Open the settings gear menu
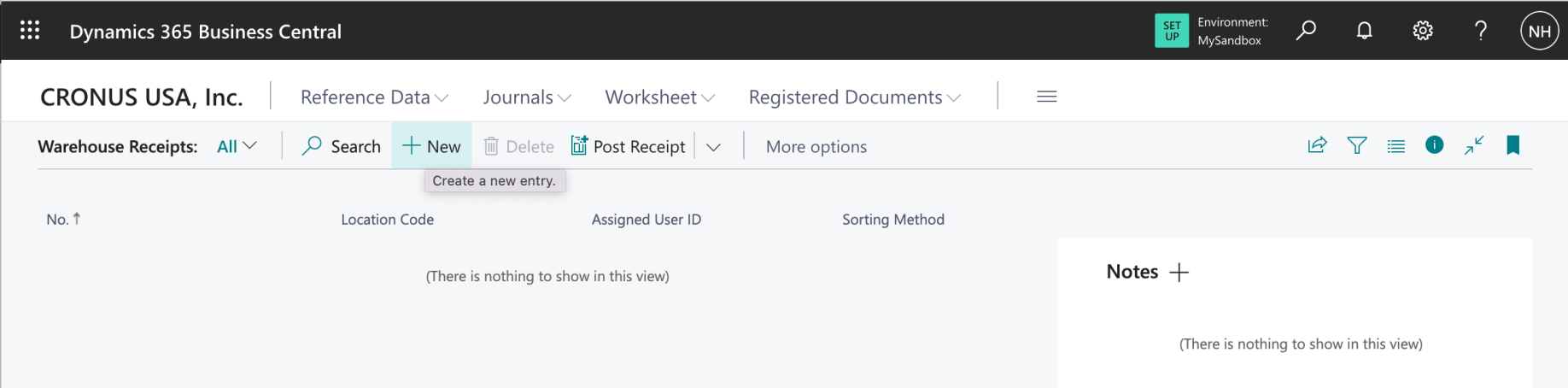The height and width of the screenshot is (388, 1568). click(x=1423, y=31)
